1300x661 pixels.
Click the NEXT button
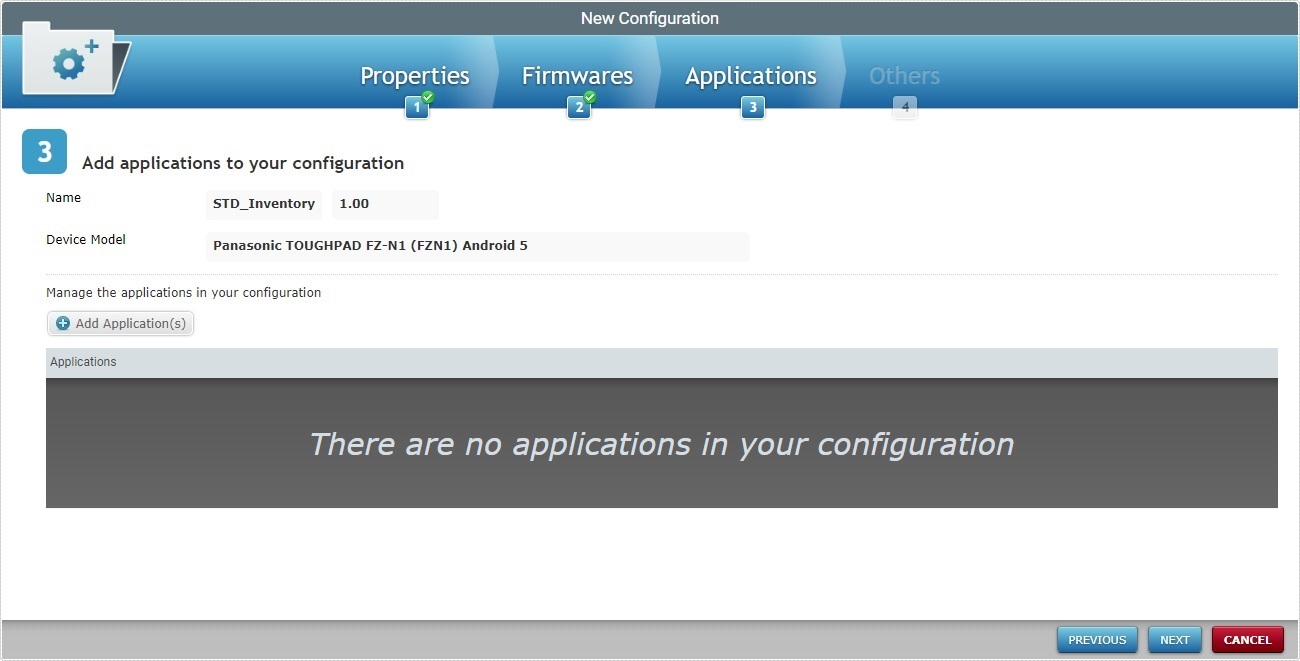click(x=1174, y=639)
